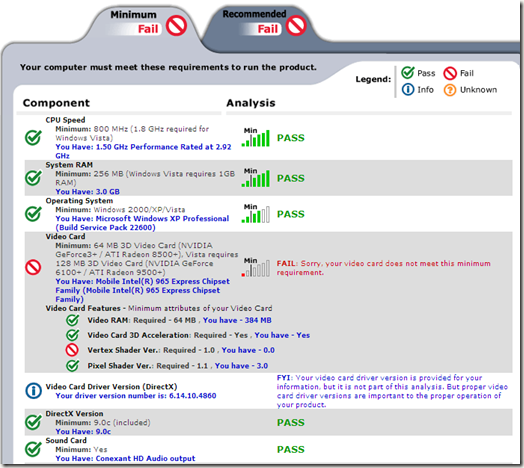Click the Video Card fail icon
Image resolution: width=524 pixels, height=468 pixels.
tap(33, 267)
